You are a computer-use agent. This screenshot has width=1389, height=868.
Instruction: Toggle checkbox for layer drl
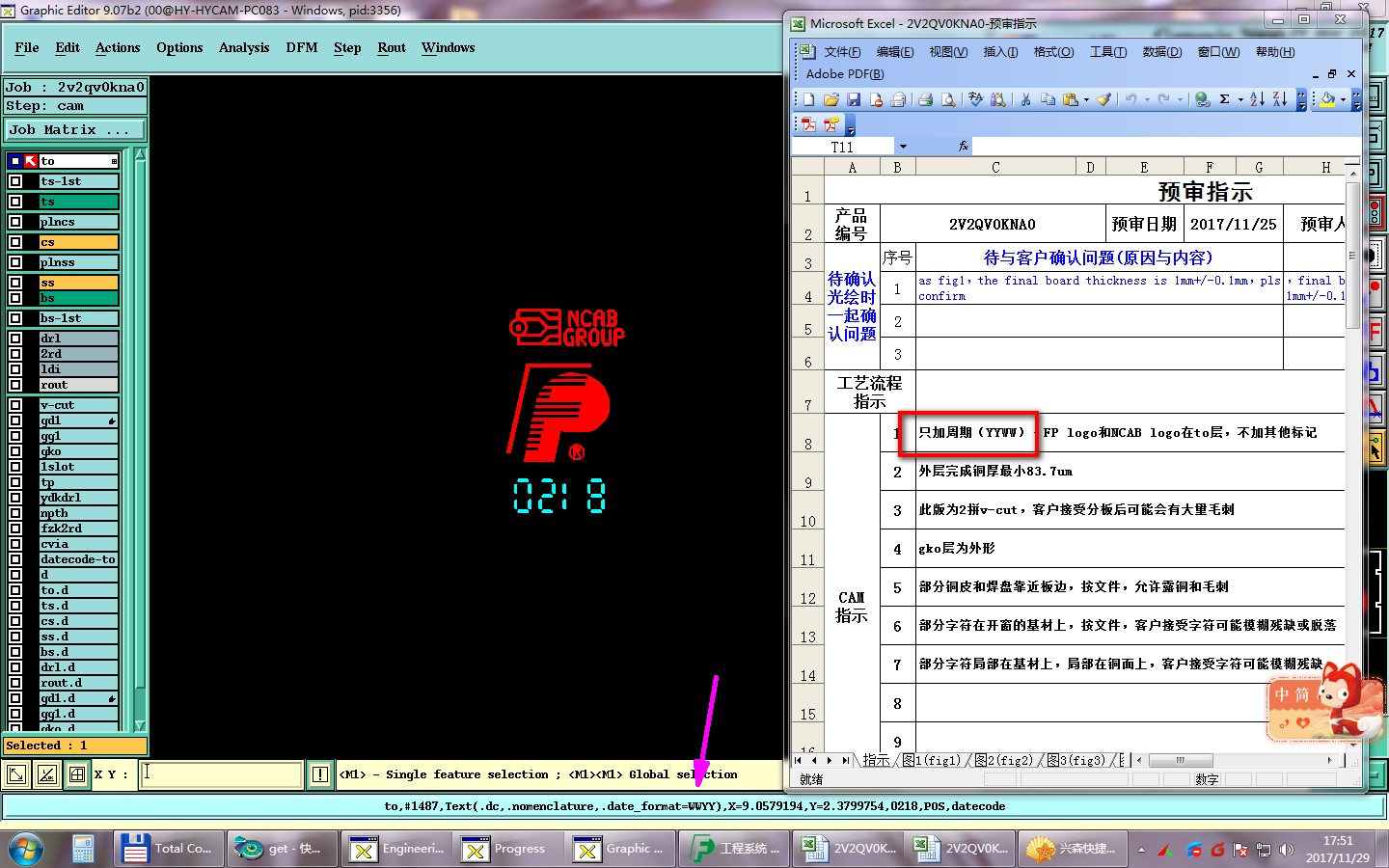tap(15, 339)
